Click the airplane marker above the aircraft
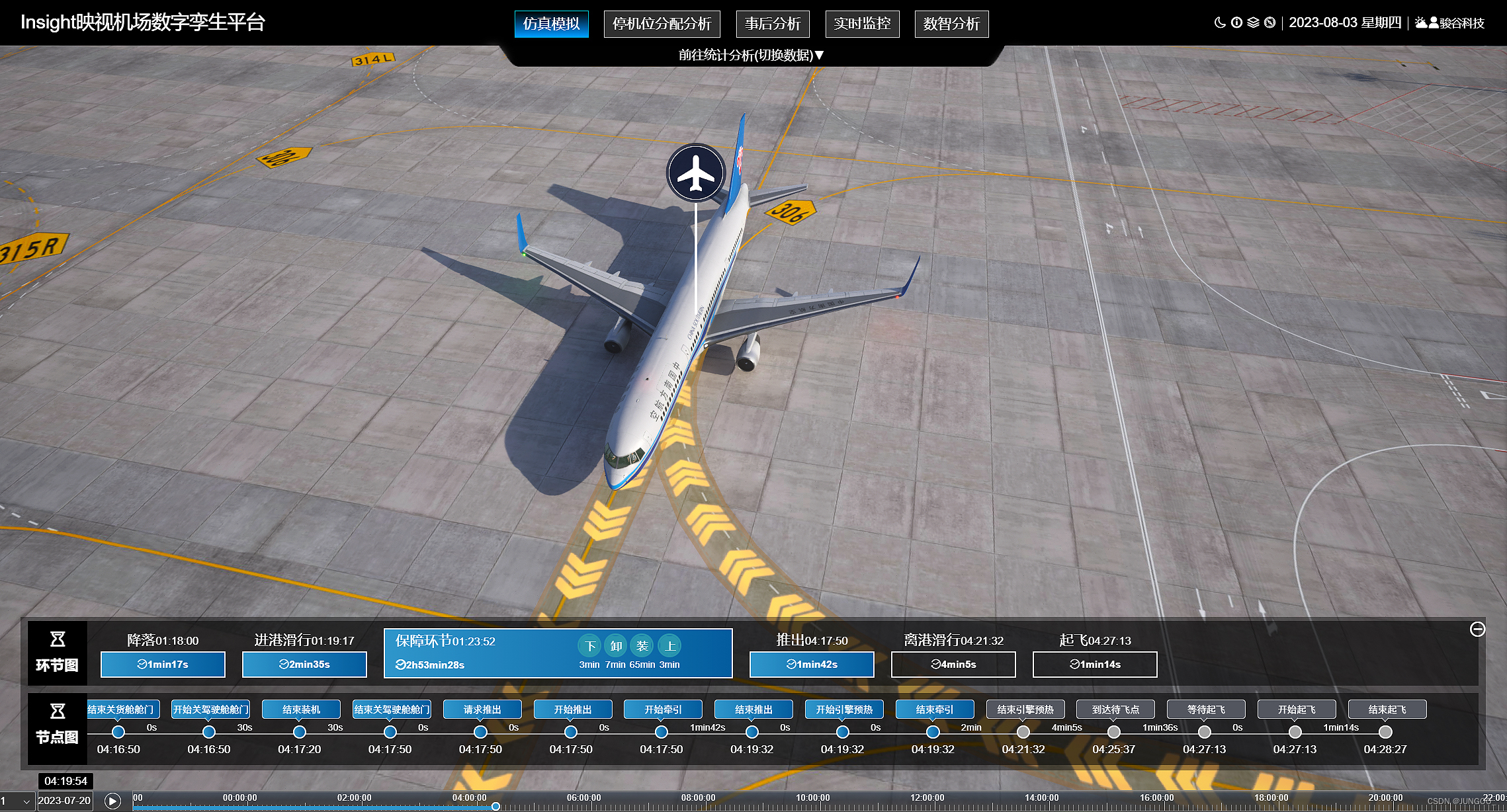1507x812 pixels. [x=695, y=173]
